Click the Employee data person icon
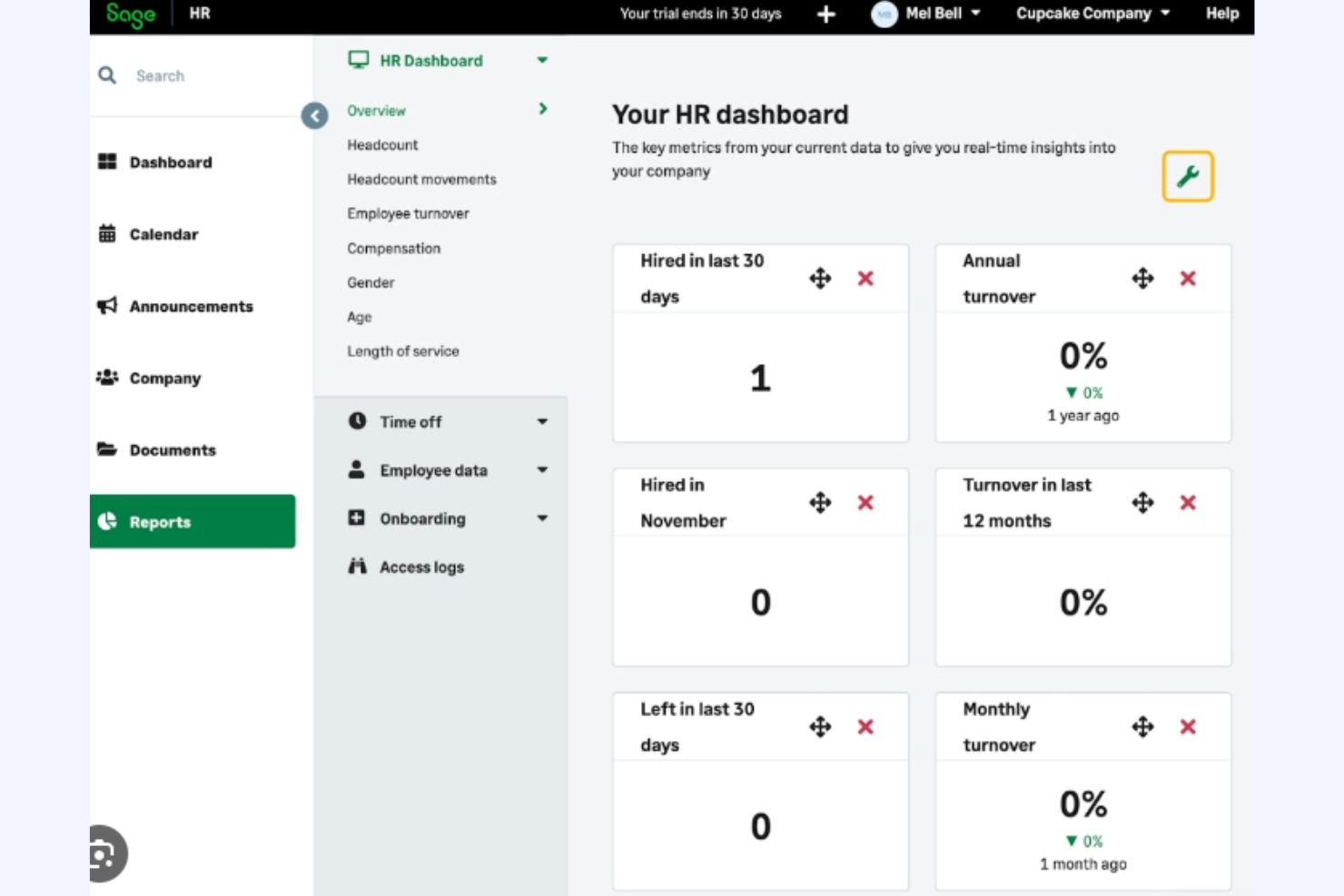Screen dimensions: 1344x896 pyautogui.click(x=357, y=469)
